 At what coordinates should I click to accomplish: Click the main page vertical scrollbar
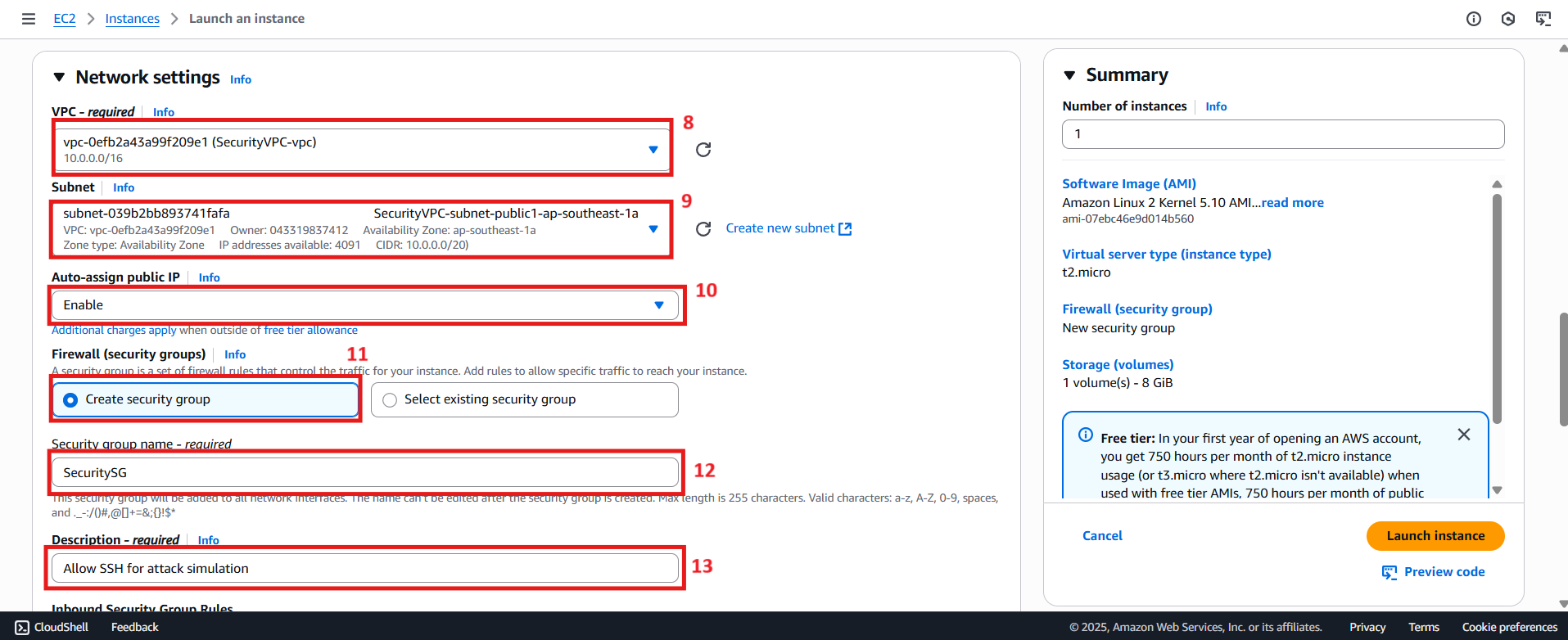tap(1563, 368)
